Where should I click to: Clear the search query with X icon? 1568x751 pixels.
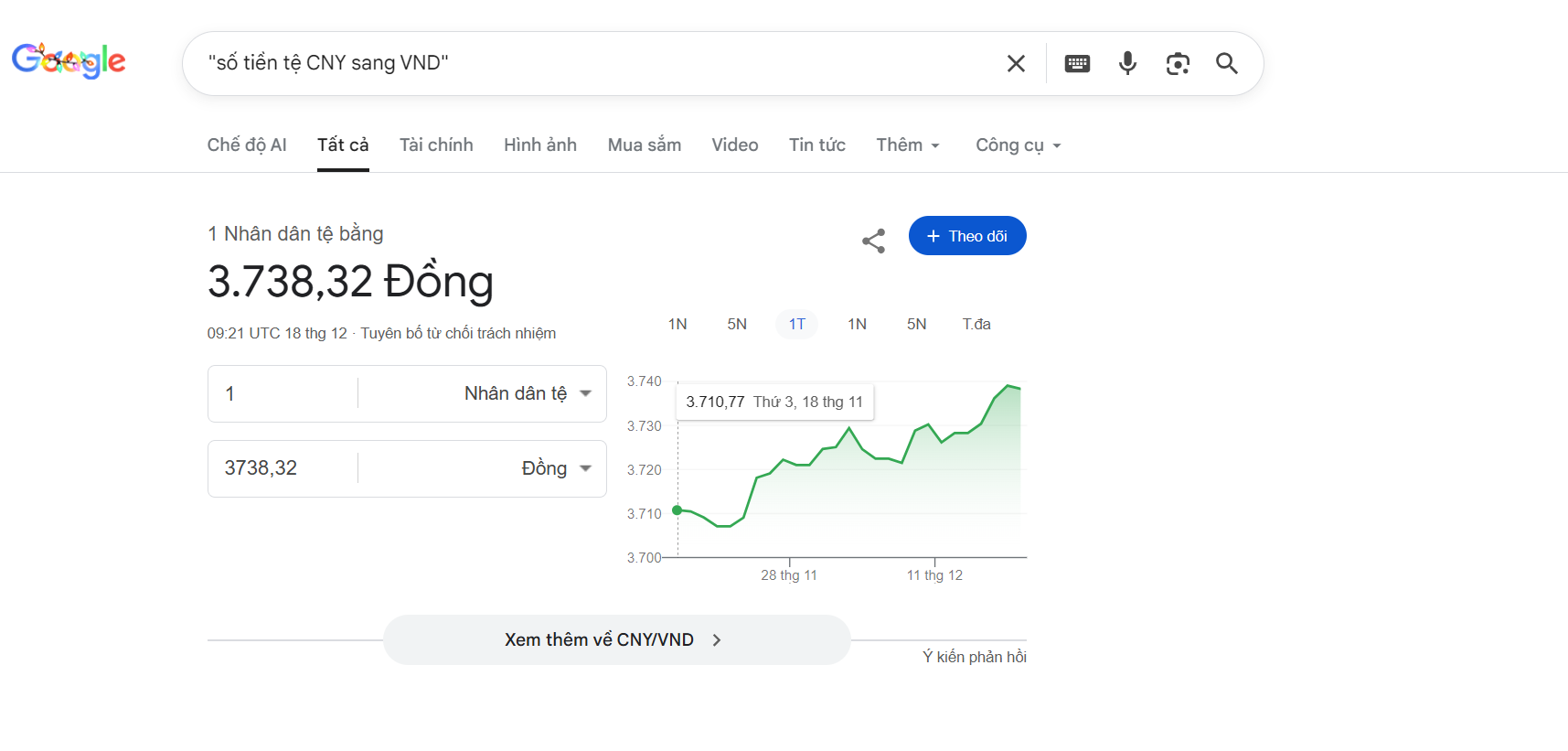pyautogui.click(x=1016, y=63)
